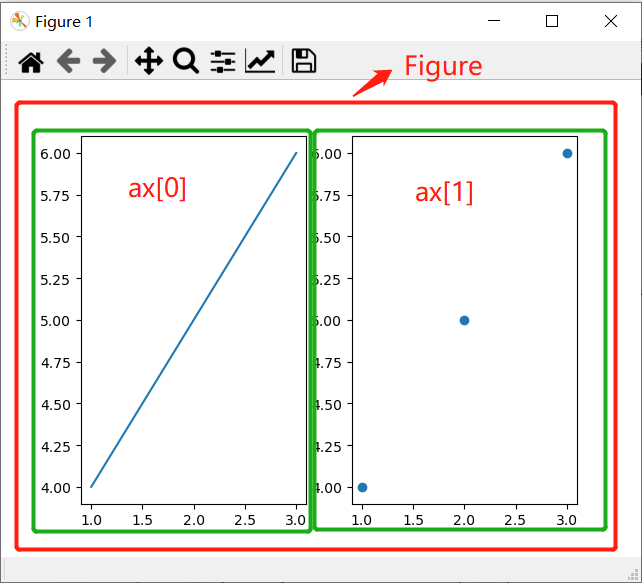Viewport: 642px width, 583px height.
Task: Click y-tick label 5.50 on left plot
Action: point(55,237)
